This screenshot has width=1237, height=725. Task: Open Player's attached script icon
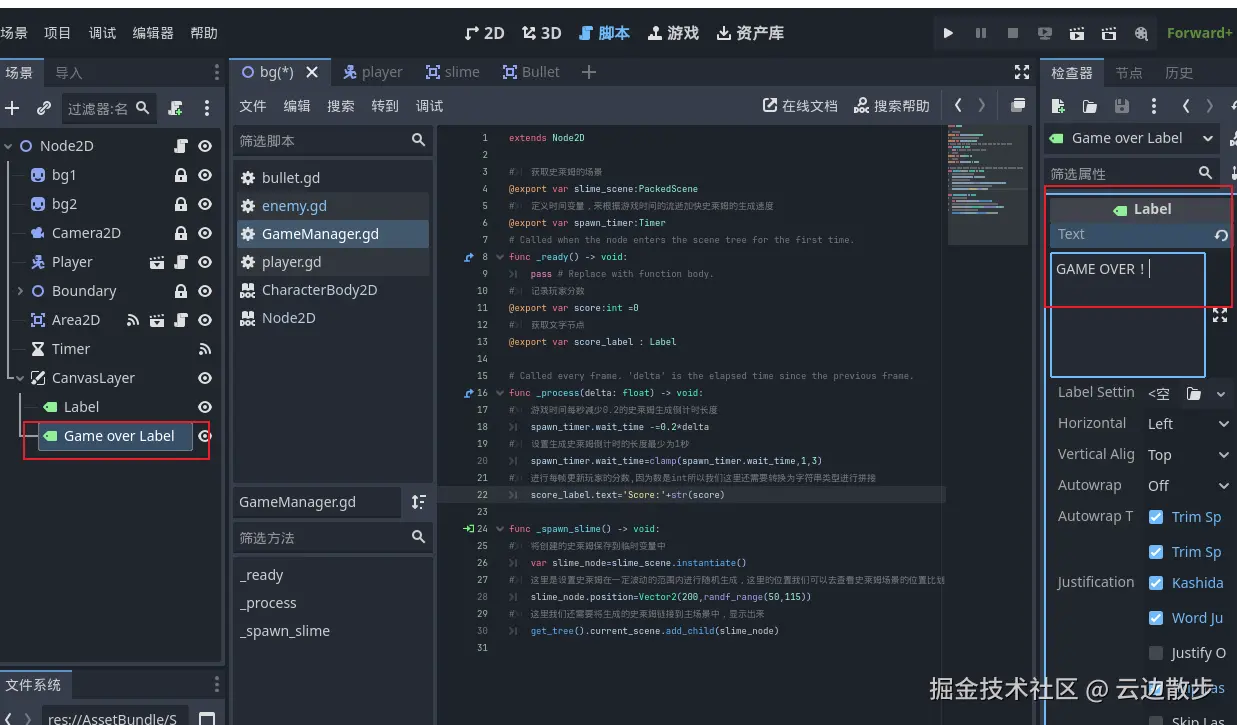181,262
